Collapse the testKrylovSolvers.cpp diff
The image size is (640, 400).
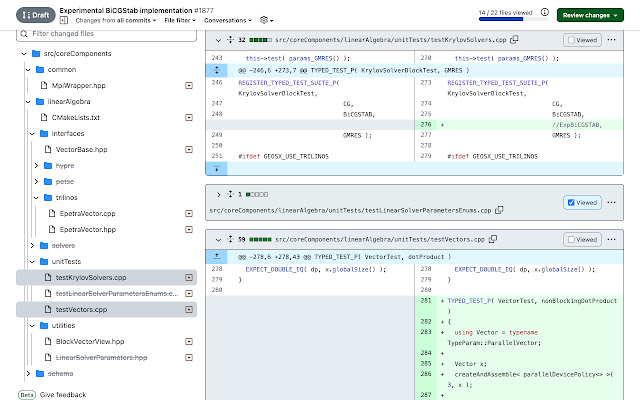click(218, 40)
